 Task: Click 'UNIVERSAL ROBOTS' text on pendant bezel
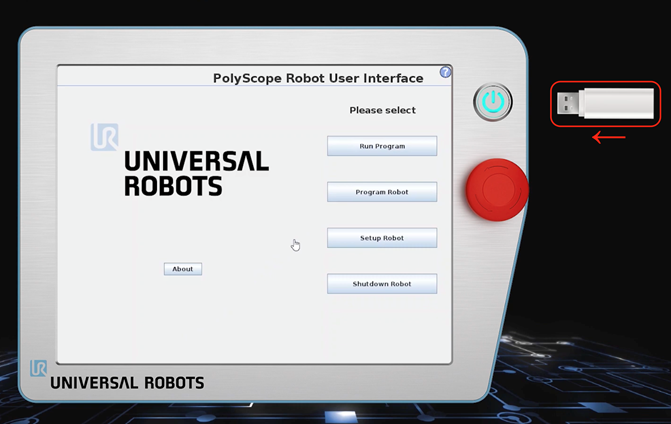(x=127, y=383)
